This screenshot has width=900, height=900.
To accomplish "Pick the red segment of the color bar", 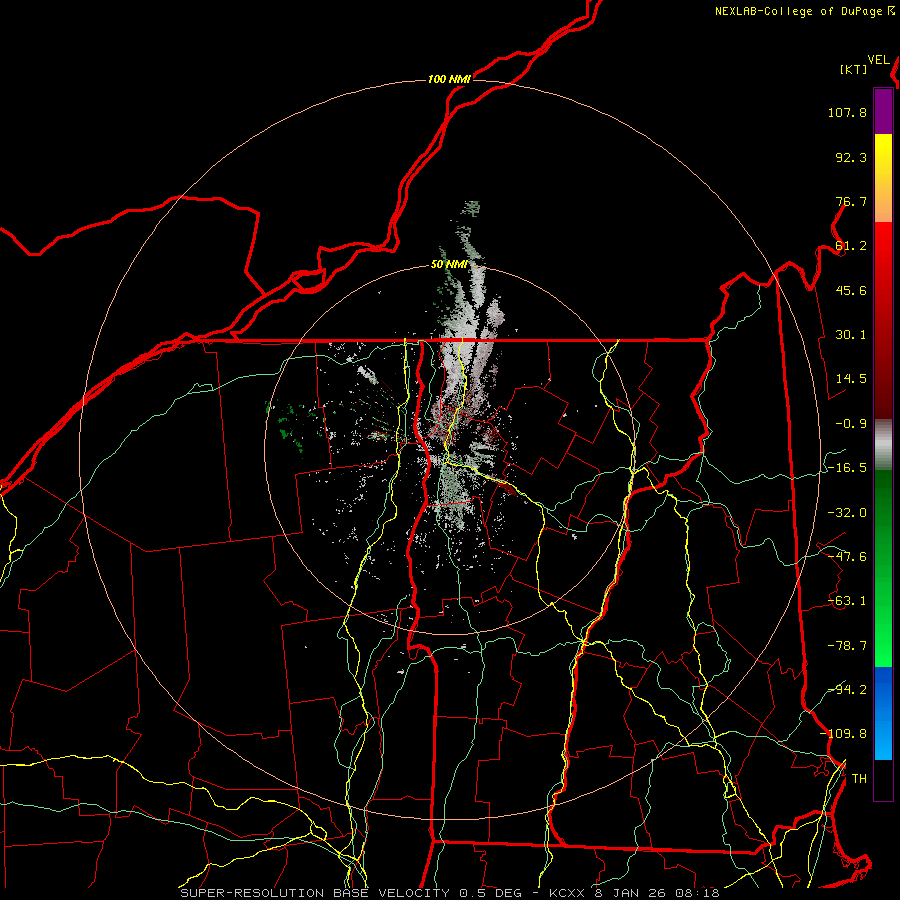I will pyautogui.click(x=883, y=320).
